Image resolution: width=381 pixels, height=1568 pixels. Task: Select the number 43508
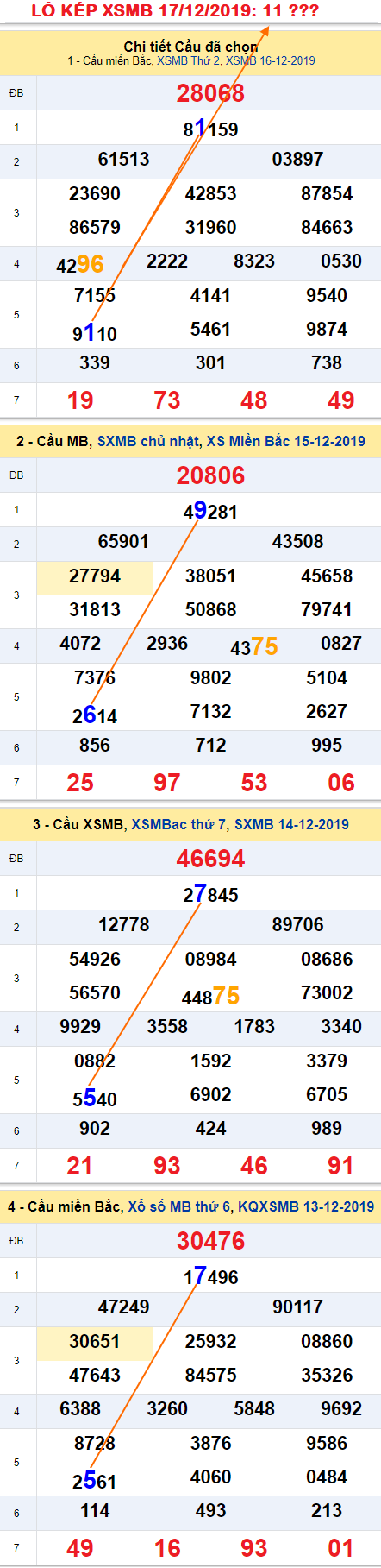tap(297, 542)
